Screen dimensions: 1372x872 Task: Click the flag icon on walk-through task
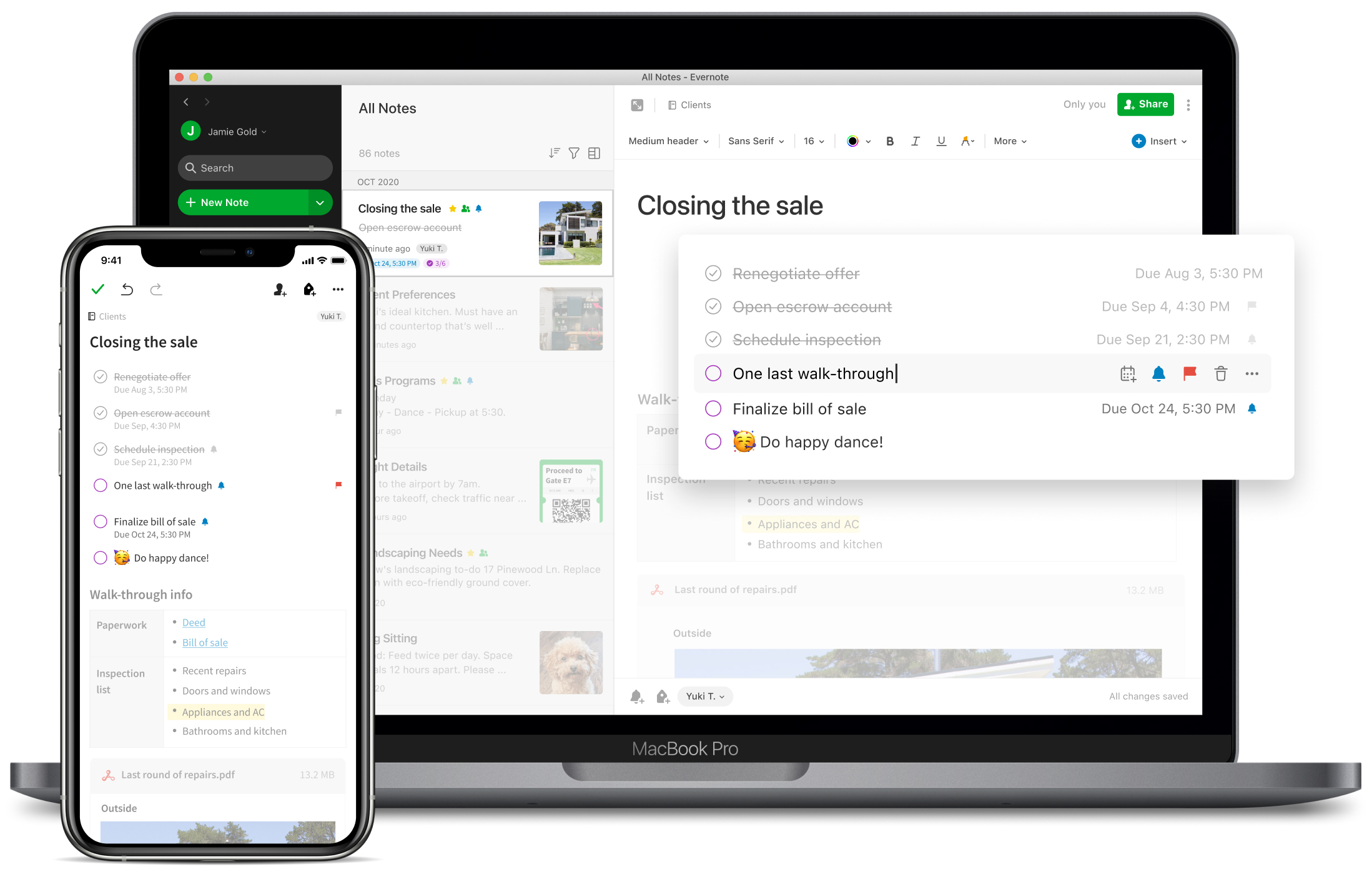click(x=1190, y=373)
